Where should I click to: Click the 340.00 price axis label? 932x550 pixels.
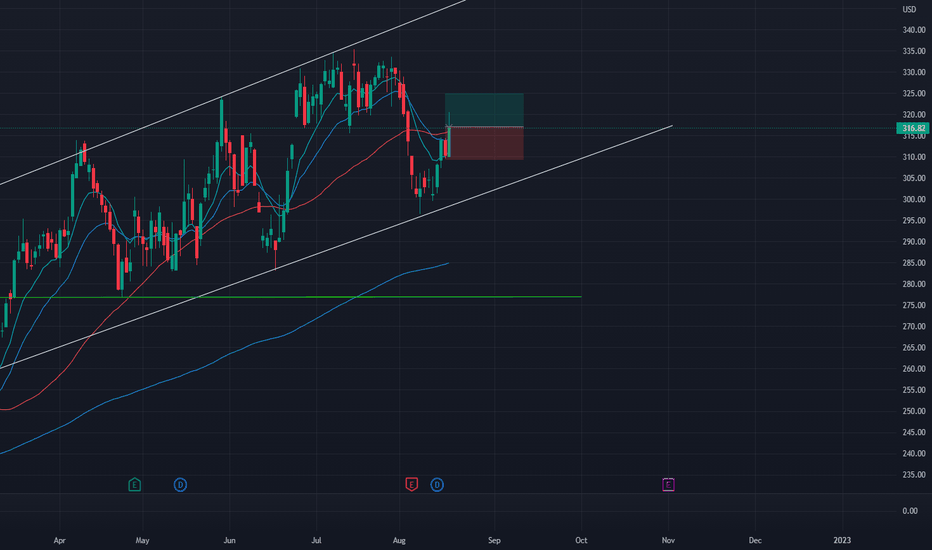coord(914,30)
